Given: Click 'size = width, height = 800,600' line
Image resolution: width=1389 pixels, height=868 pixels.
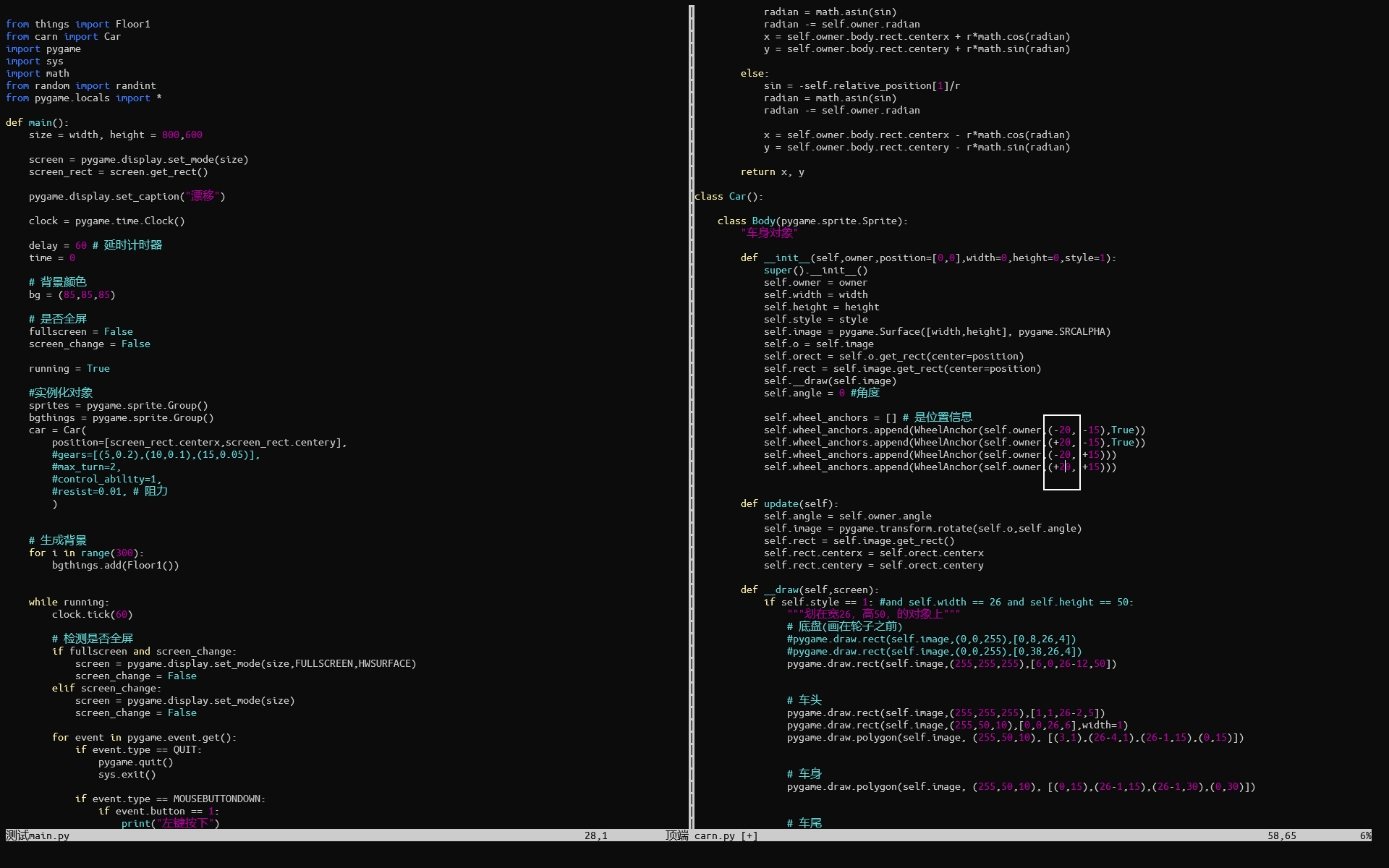Looking at the screenshot, I should [x=116, y=135].
